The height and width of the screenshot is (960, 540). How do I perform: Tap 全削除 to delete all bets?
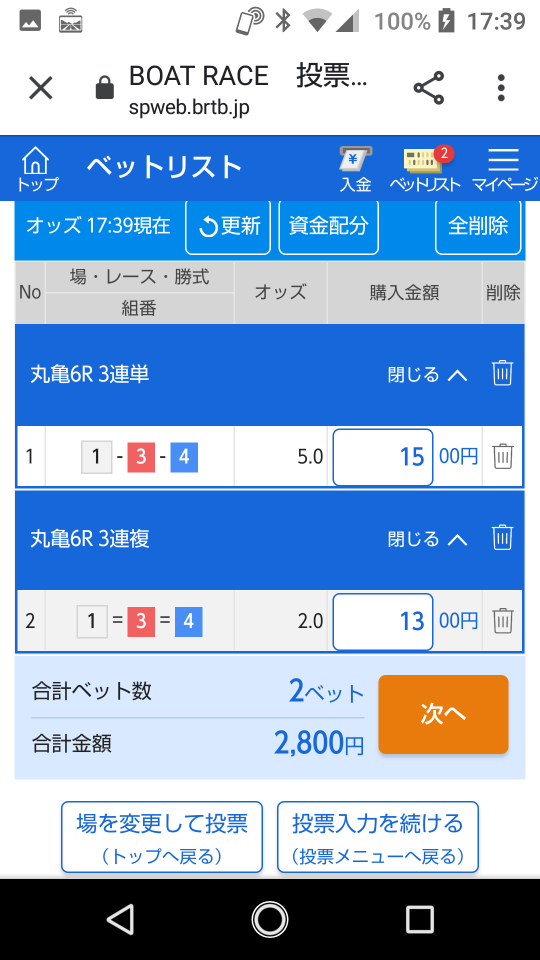coord(478,227)
